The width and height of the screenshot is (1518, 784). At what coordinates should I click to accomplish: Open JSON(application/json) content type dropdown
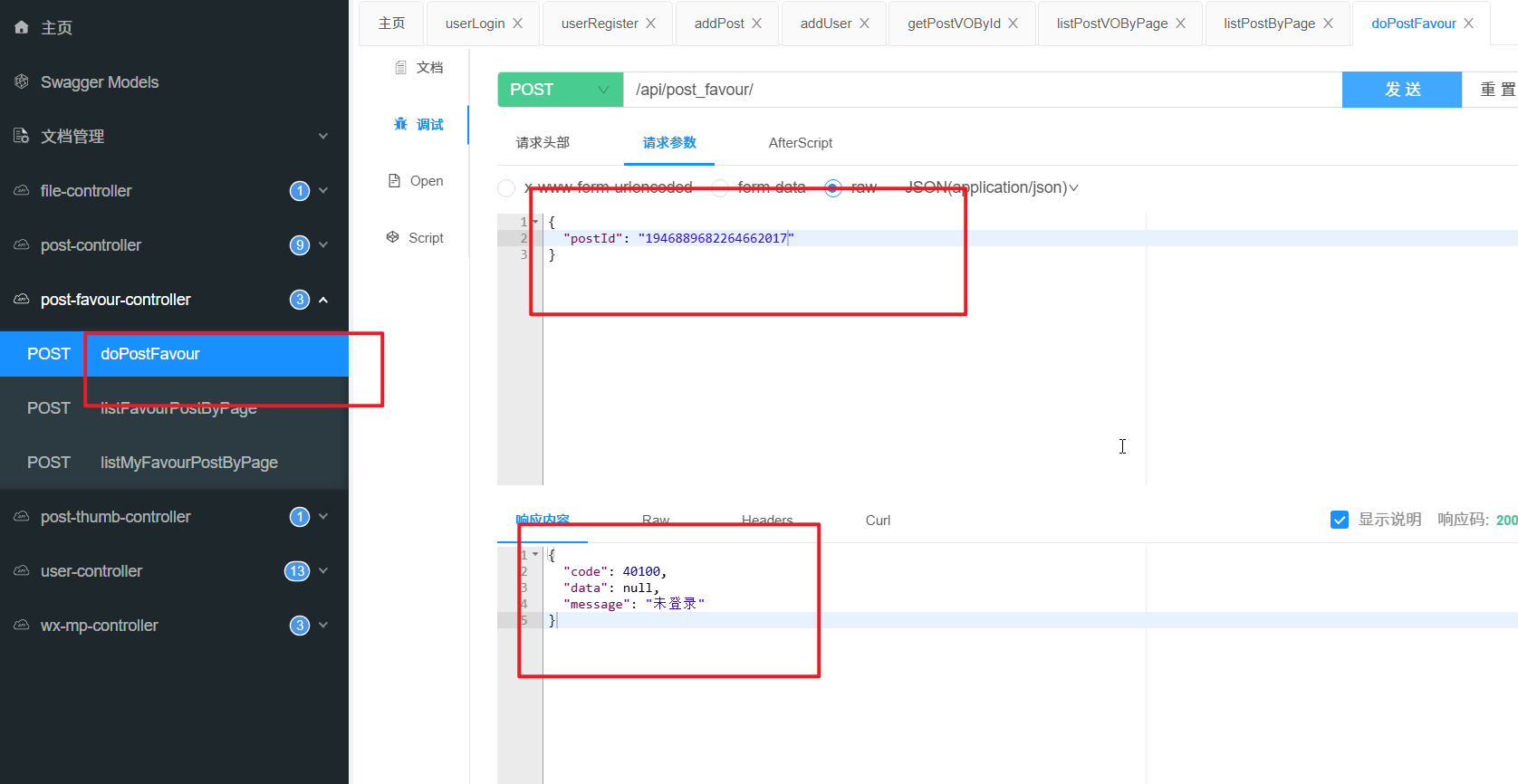coord(992,187)
